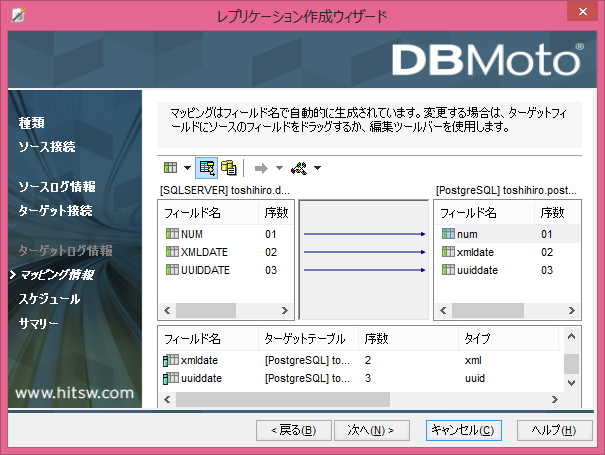Click bottom list scroll right arrow

pyautogui.click(x=555, y=399)
